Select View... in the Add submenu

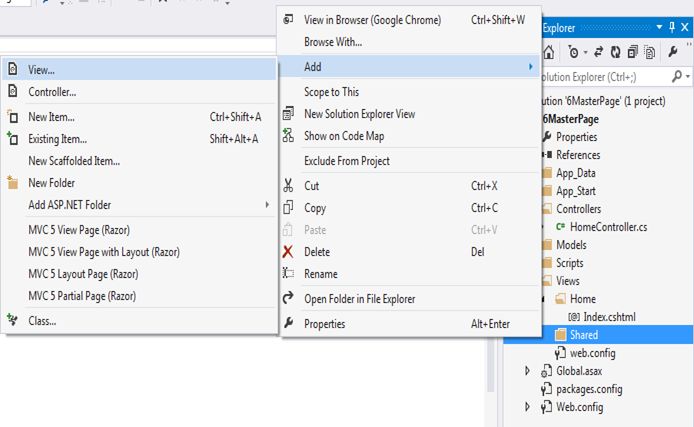tap(140, 69)
